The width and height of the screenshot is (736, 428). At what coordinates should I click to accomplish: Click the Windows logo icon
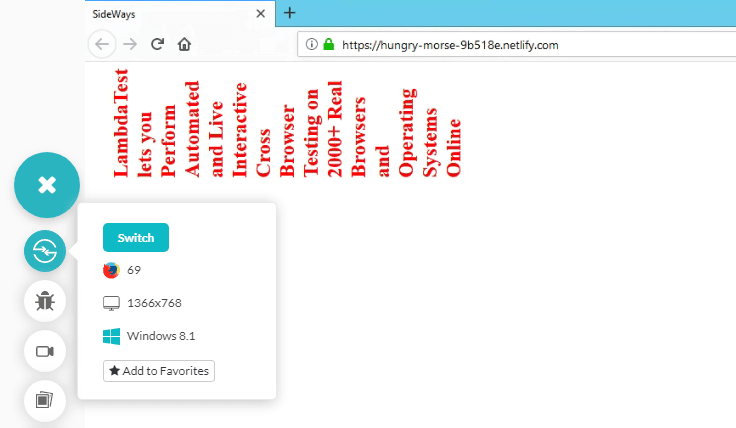click(111, 336)
